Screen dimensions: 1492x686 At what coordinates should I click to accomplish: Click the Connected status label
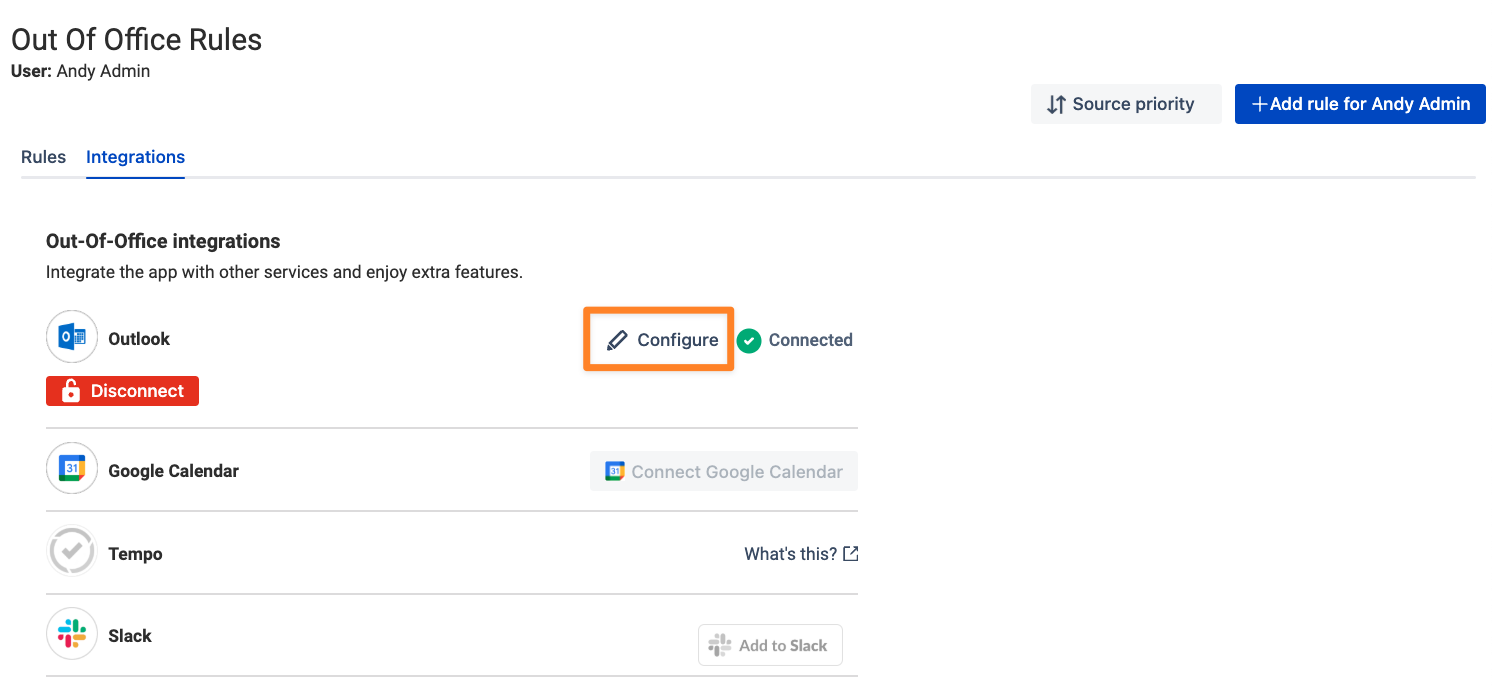click(810, 340)
